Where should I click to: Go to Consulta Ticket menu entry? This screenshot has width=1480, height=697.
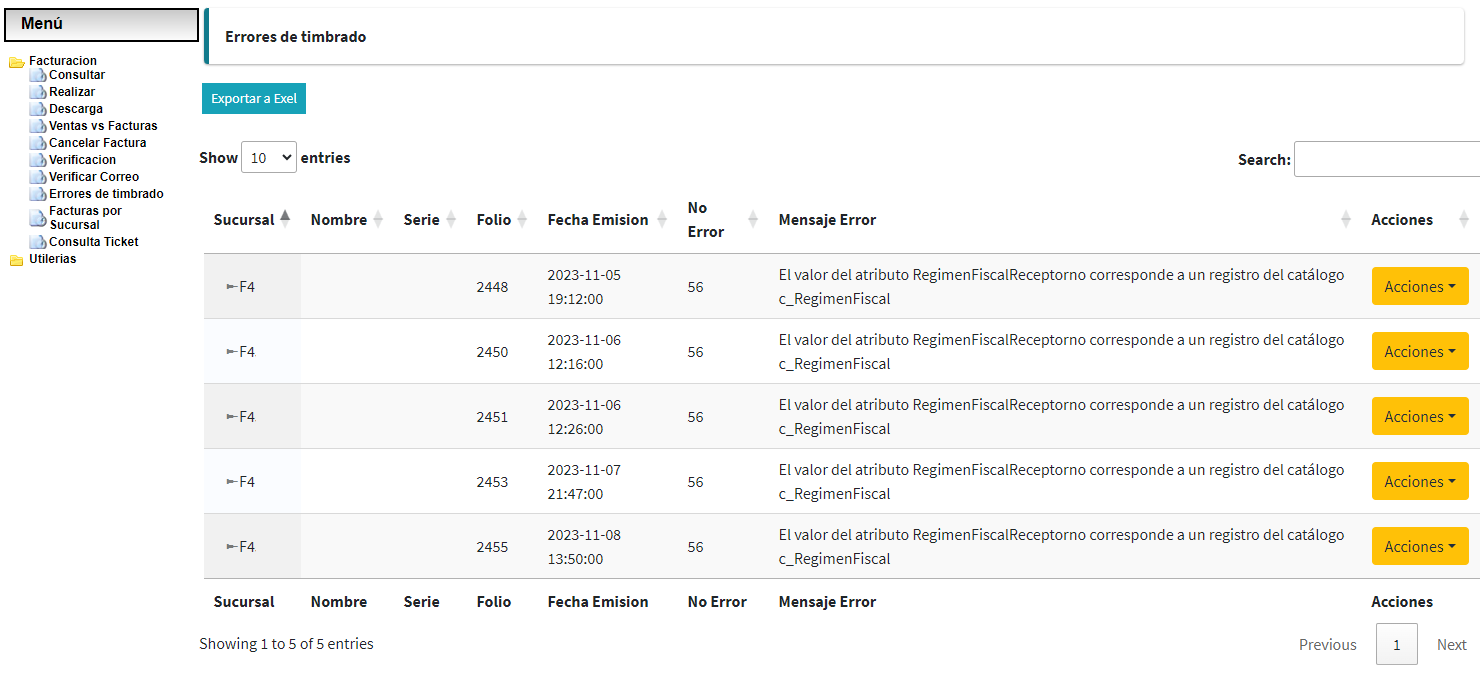click(x=94, y=242)
